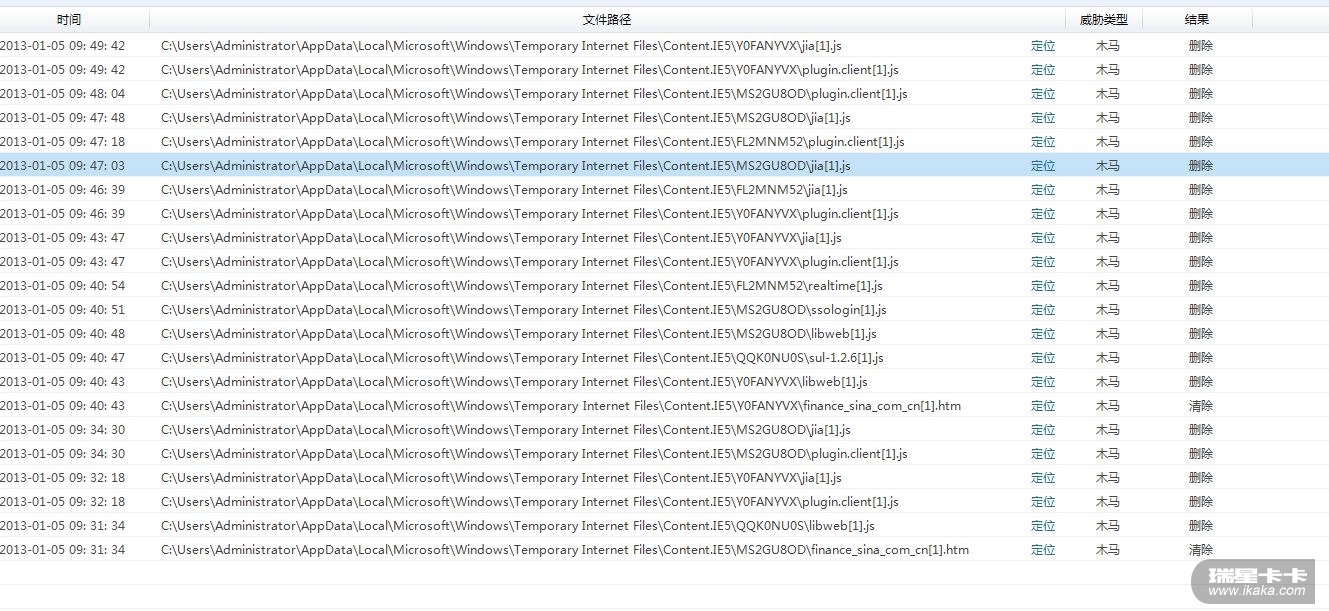Click 删除 result in realtime[1].js row
Viewport: 1329px width, 611px height.
pyautogui.click(x=1201, y=286)
